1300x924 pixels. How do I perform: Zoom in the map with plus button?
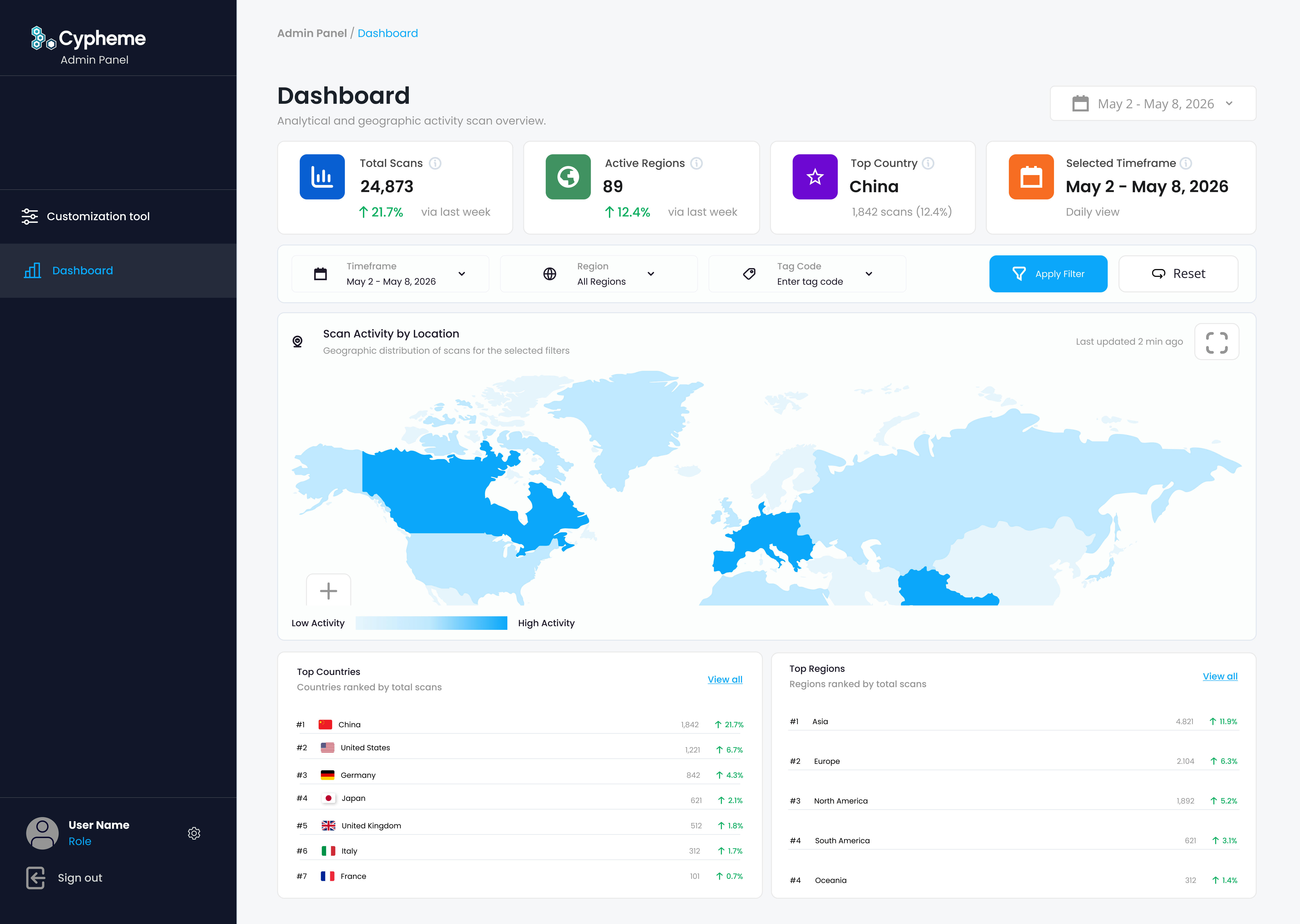coord(328,591)
